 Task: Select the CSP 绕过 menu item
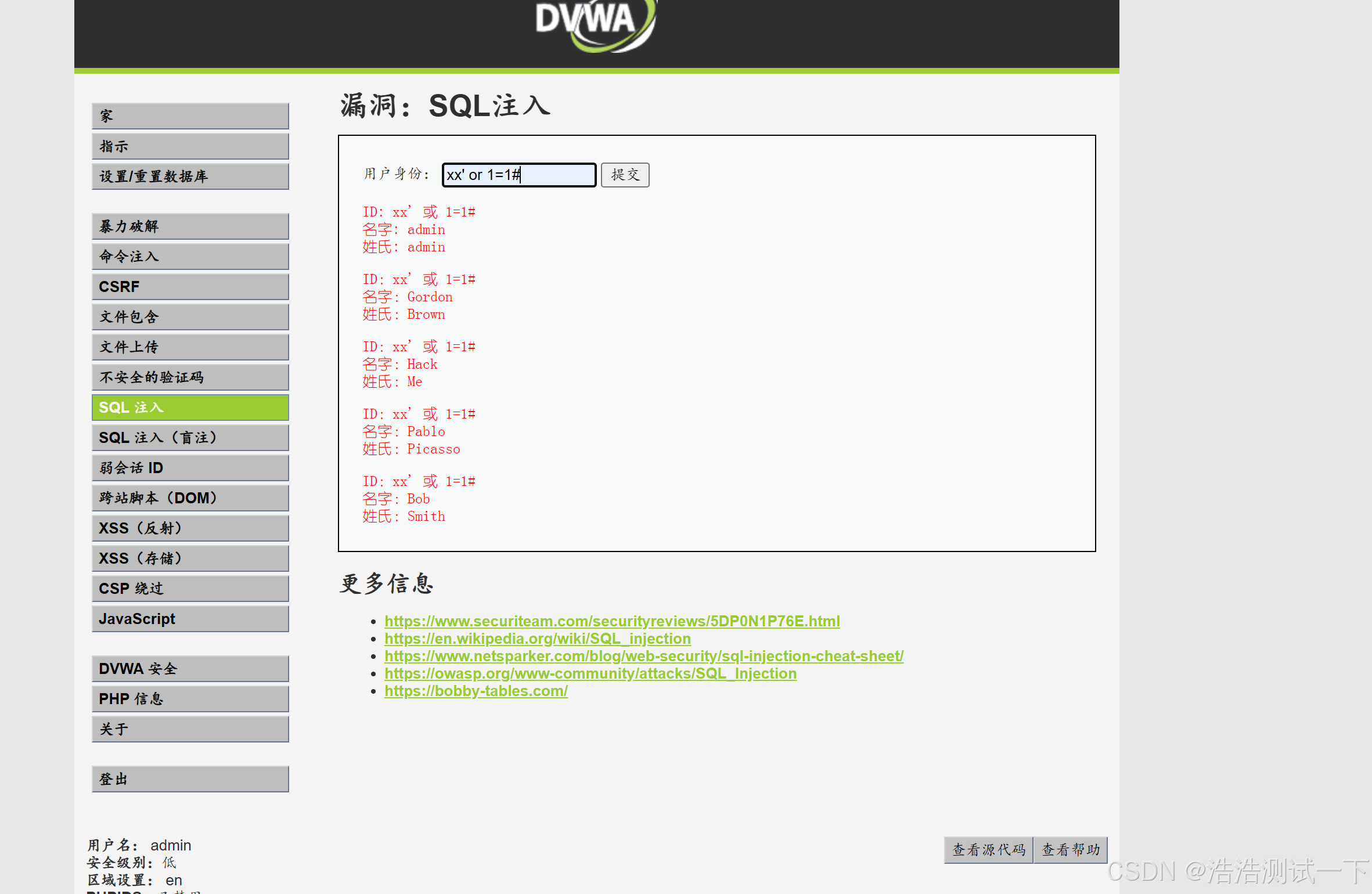tap(190, 589)
